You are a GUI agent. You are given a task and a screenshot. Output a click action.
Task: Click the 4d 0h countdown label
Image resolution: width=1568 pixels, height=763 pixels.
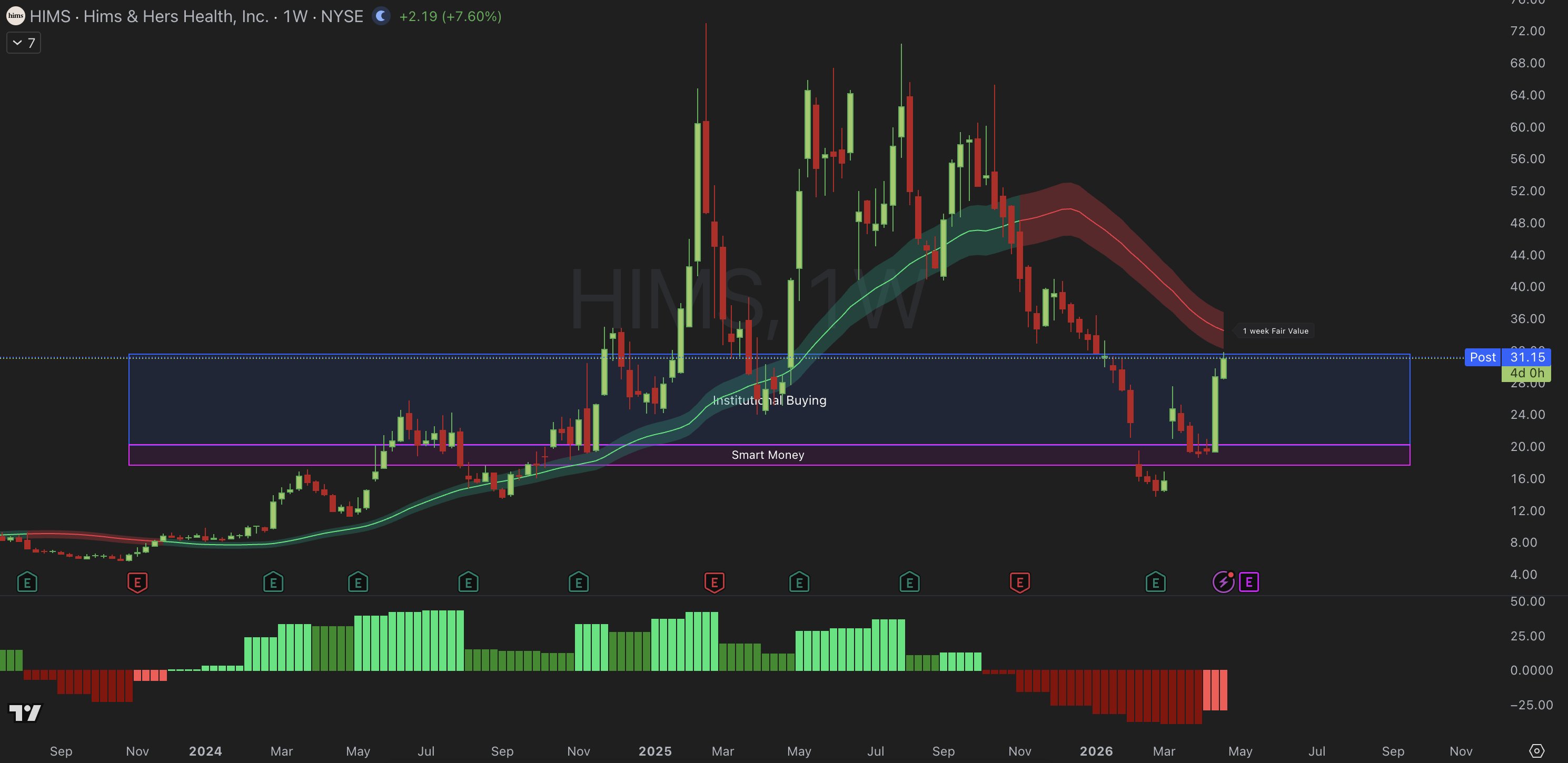(1526, 373)
